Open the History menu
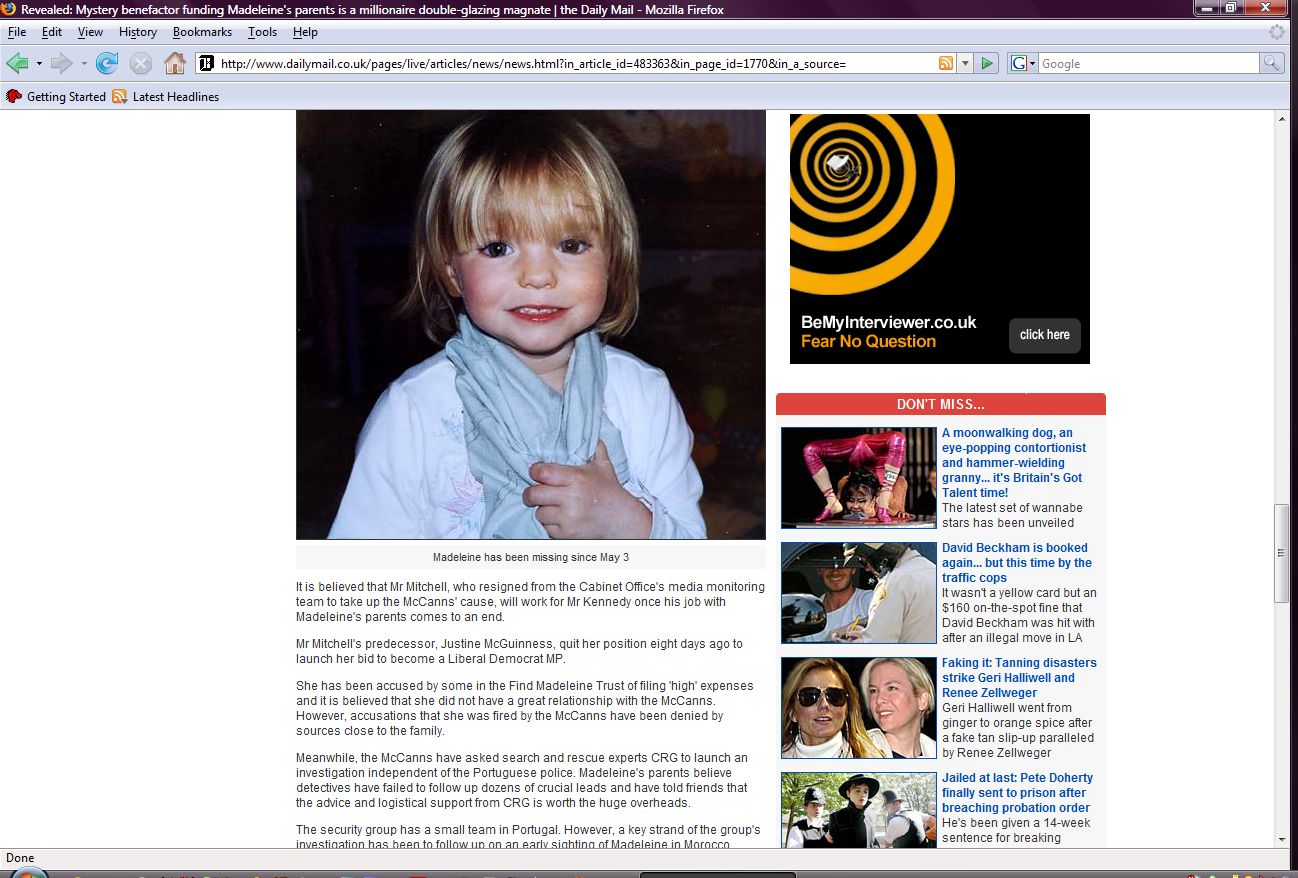The height and width of the screenshot is (878, 1298). point(138,32)
